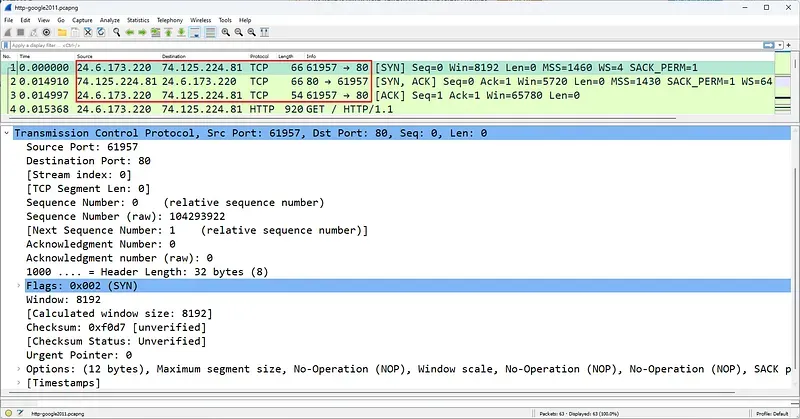Click the start capture shark fin icon

tap(8, 32)
